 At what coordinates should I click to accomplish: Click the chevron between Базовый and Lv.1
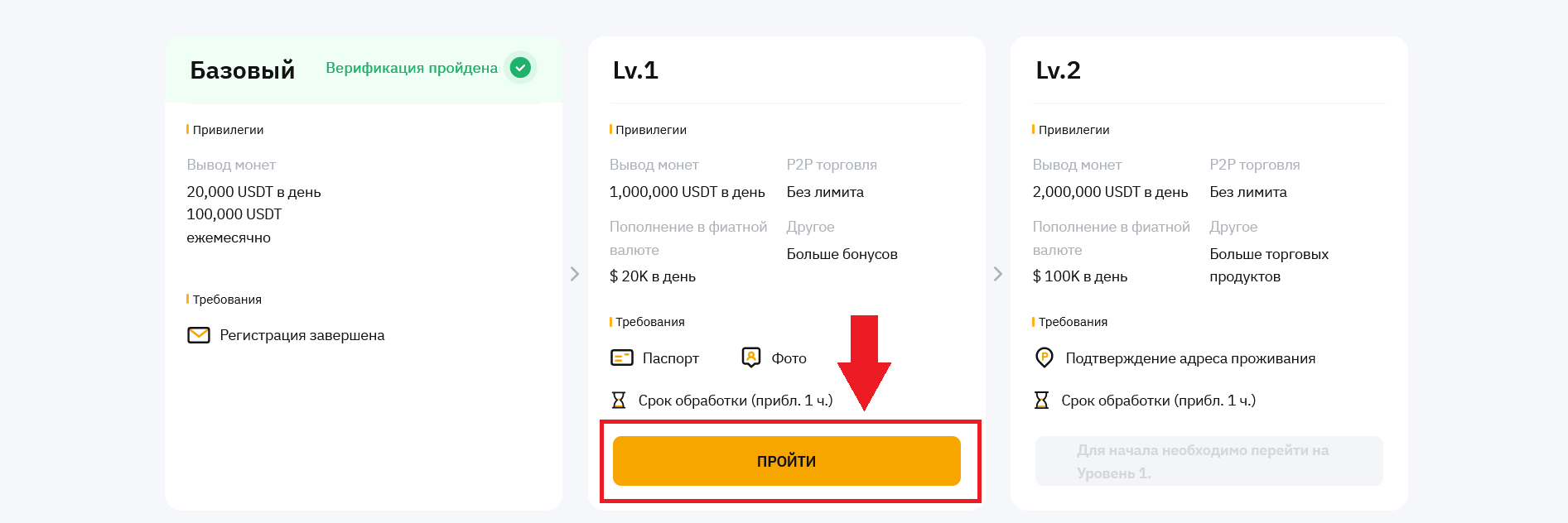pyautogui.click(x=575, y=274)
